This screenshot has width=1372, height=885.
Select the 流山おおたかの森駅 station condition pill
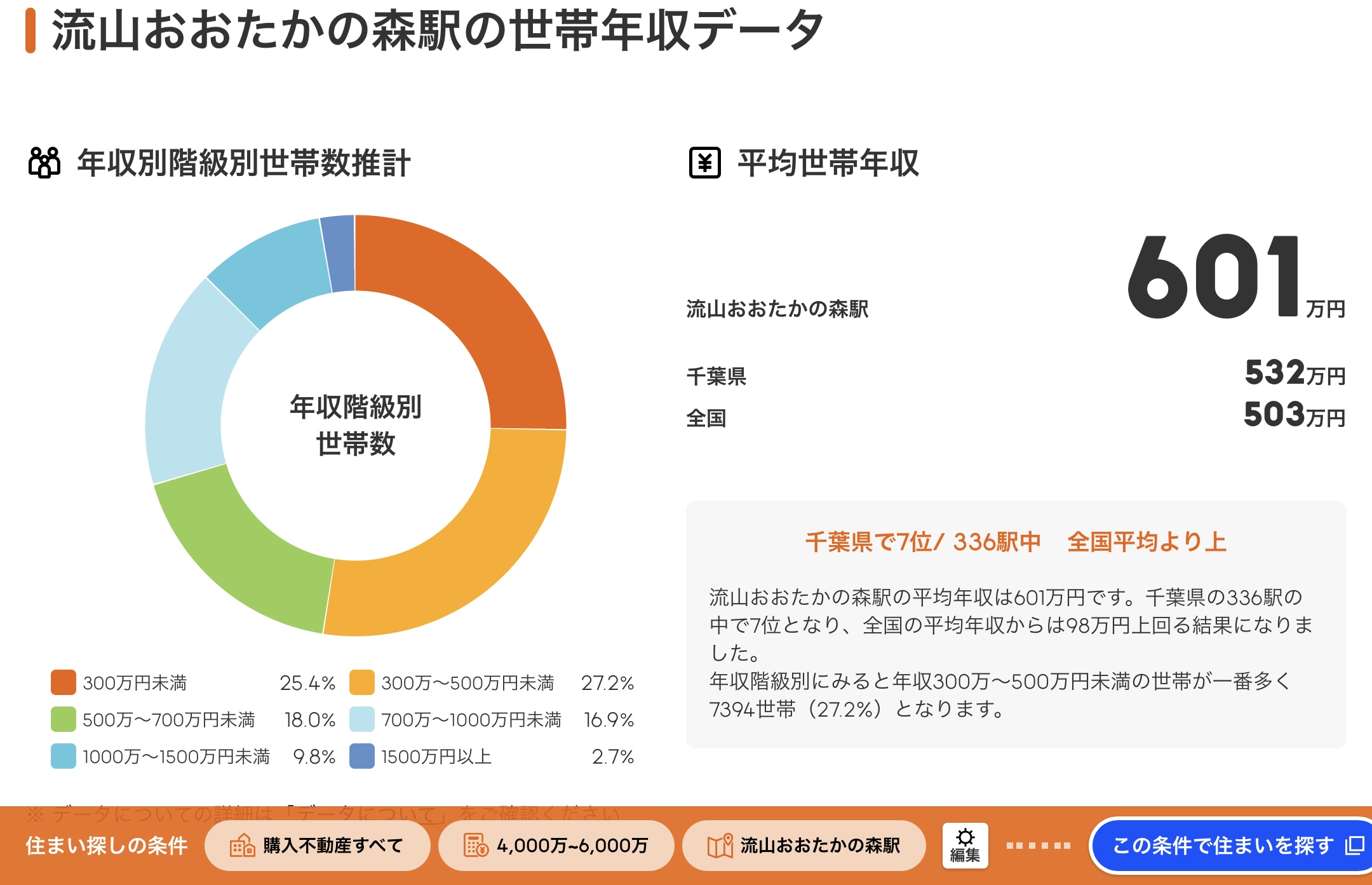coord(804,846)
